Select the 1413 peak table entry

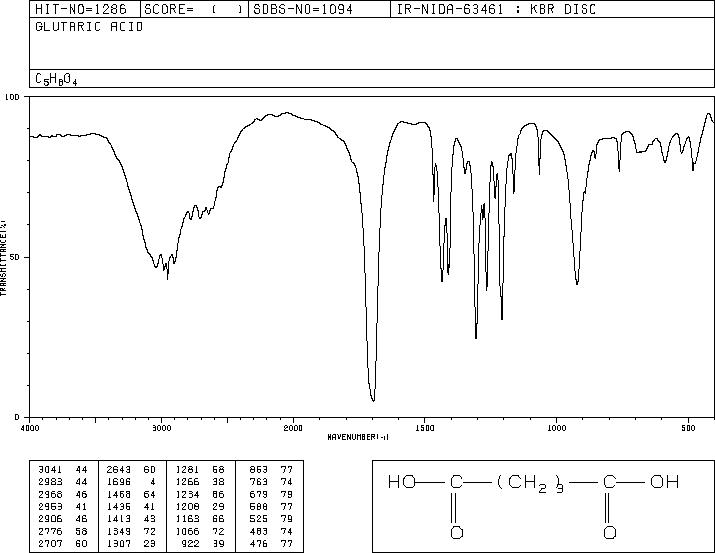(x=119, y=519)
